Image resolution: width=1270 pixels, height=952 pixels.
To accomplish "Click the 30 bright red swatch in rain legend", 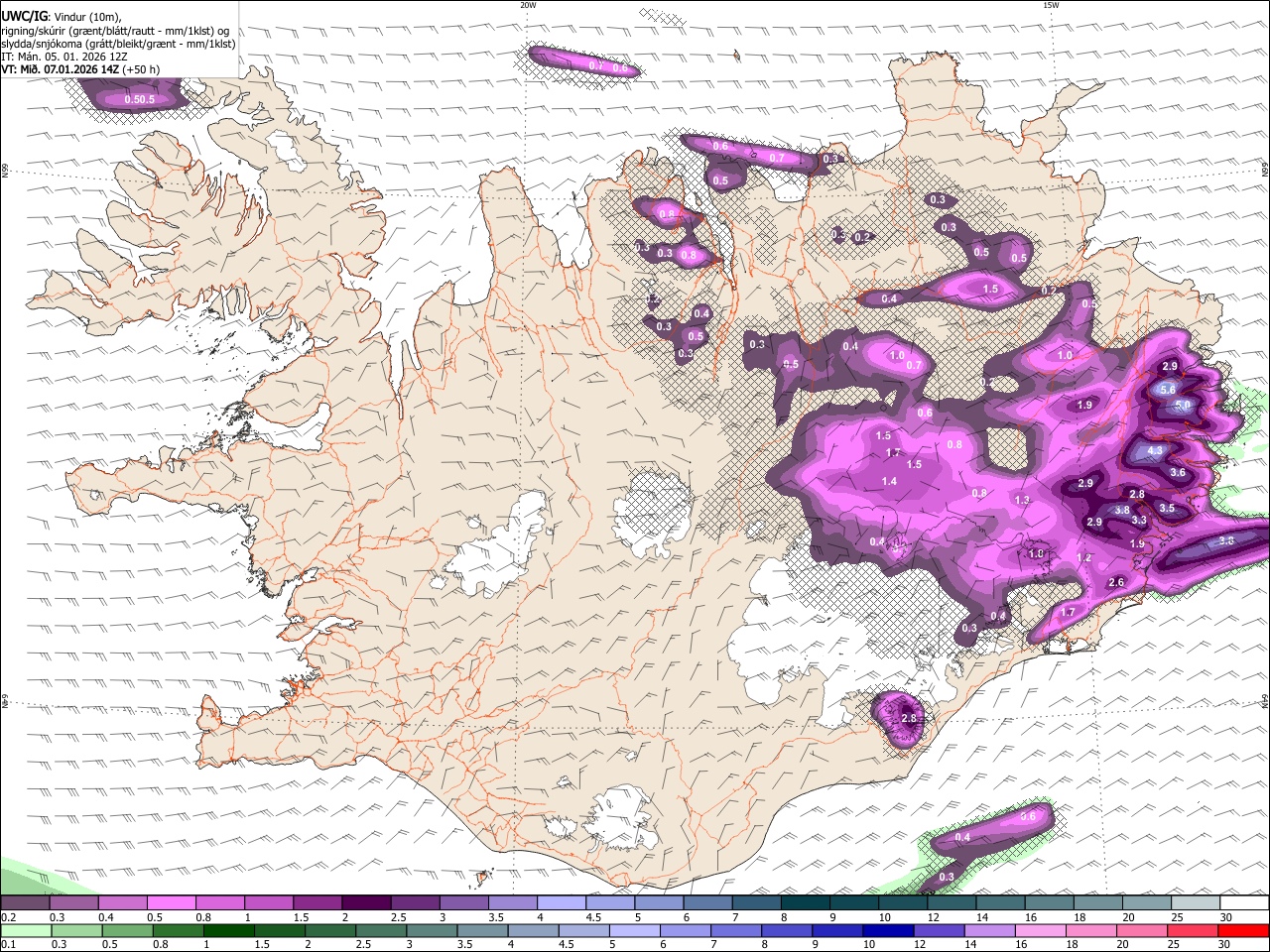I will point(1244,930).
